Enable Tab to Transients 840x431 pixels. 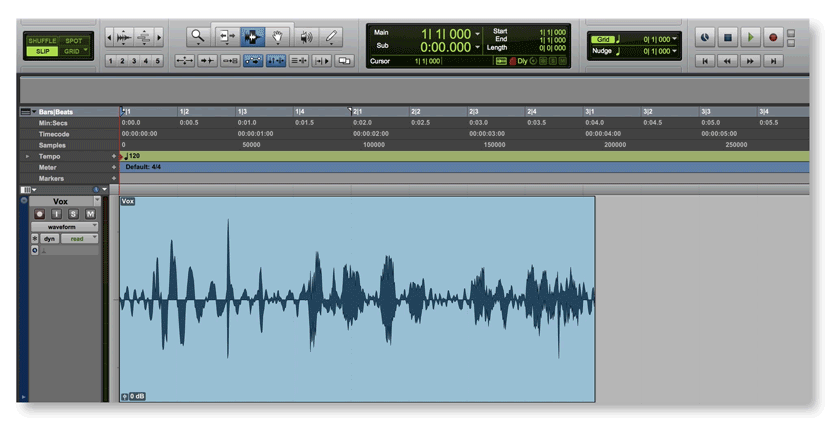click(x=207, y=61)
